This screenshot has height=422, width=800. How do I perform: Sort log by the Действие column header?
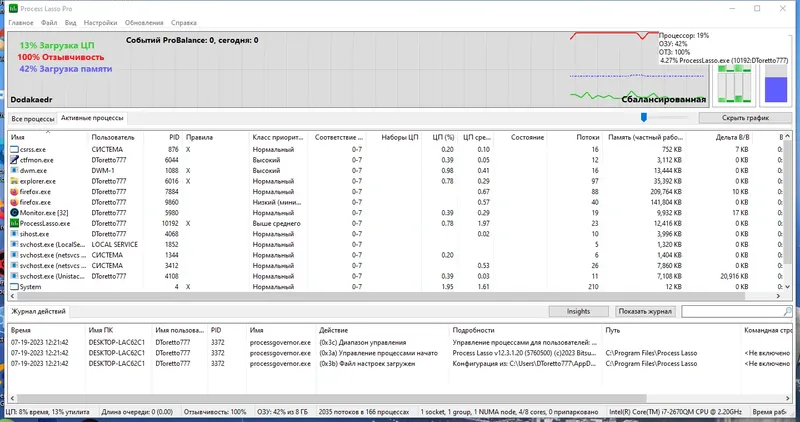coord(382,330)
